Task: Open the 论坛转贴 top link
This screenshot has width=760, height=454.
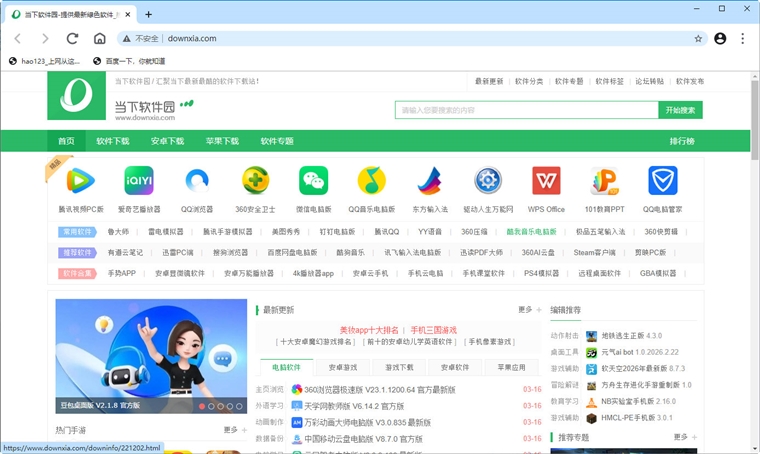Action: 649,81
